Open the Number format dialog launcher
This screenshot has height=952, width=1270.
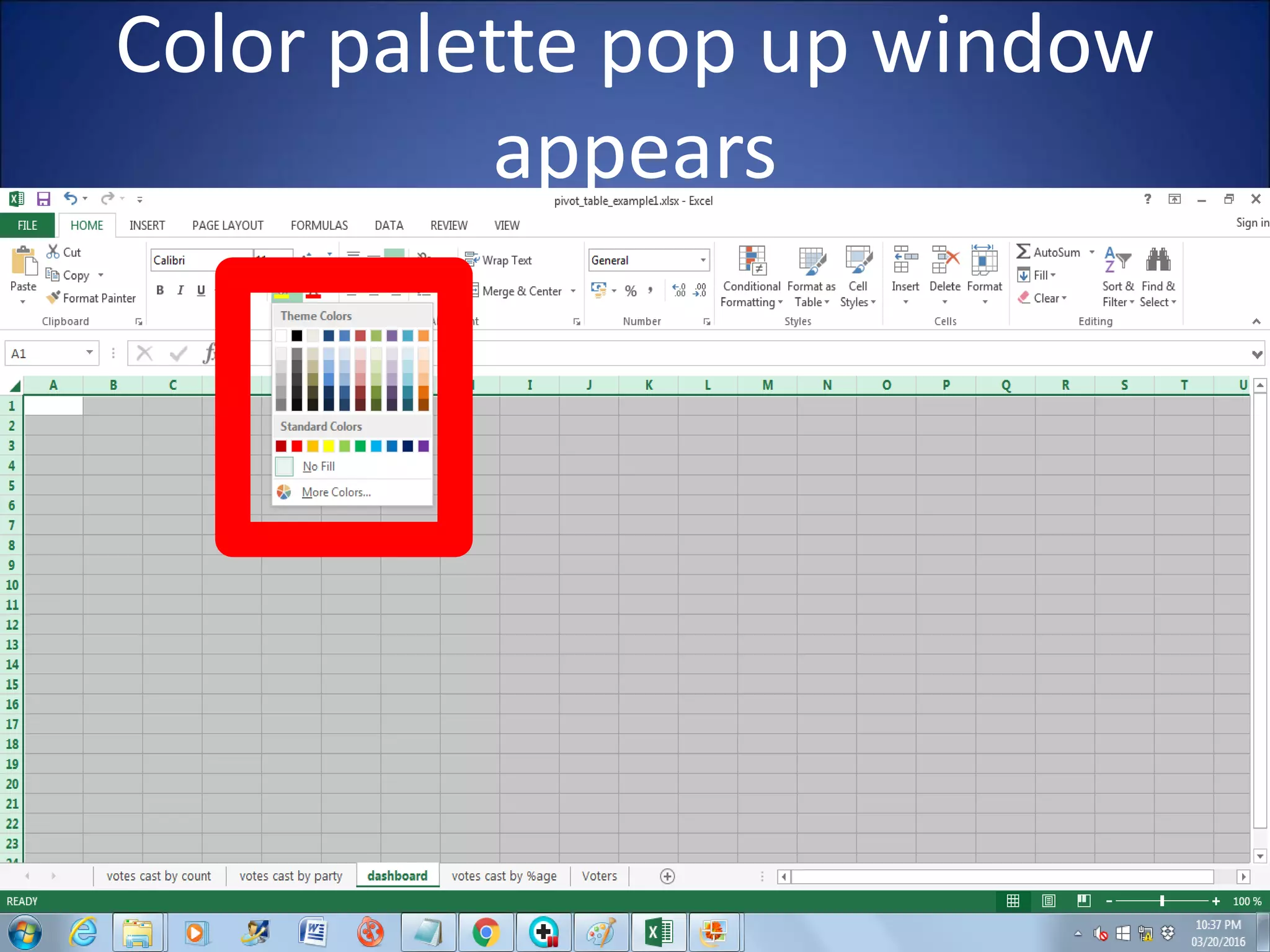pyautogui.click(x=706, y=322)
